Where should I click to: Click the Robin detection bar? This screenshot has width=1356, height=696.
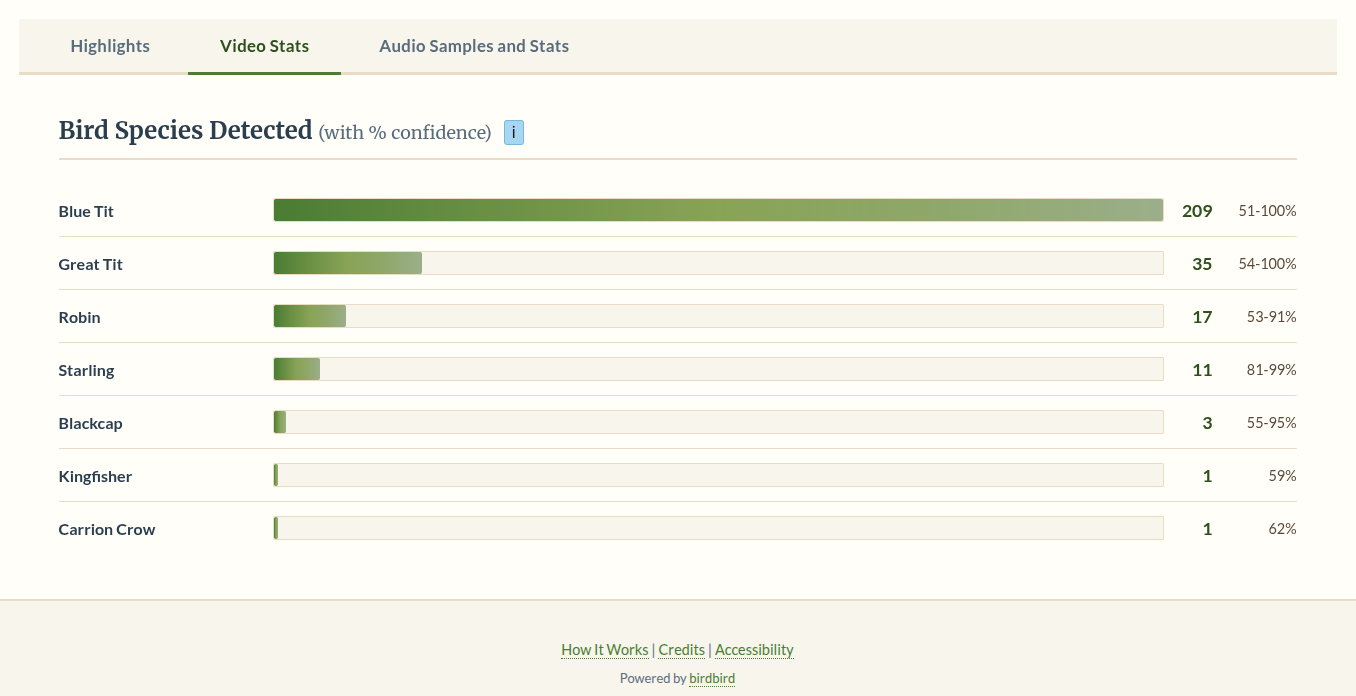pyautogui.click(x=718, y=316)
